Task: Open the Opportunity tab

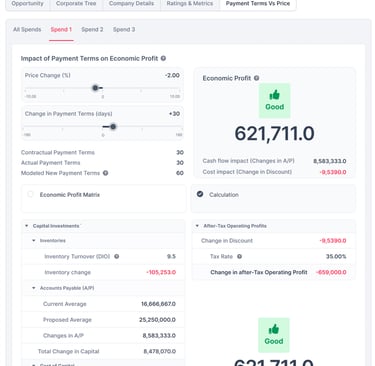Action: (x=28, y=4)
